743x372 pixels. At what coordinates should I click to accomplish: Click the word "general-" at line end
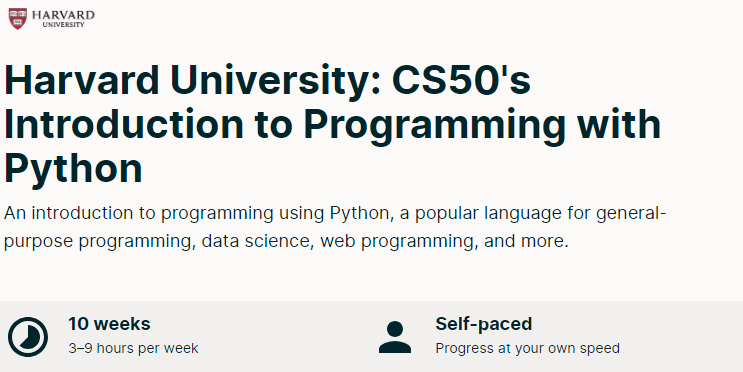pyautogui.click(x=632, y=214)
